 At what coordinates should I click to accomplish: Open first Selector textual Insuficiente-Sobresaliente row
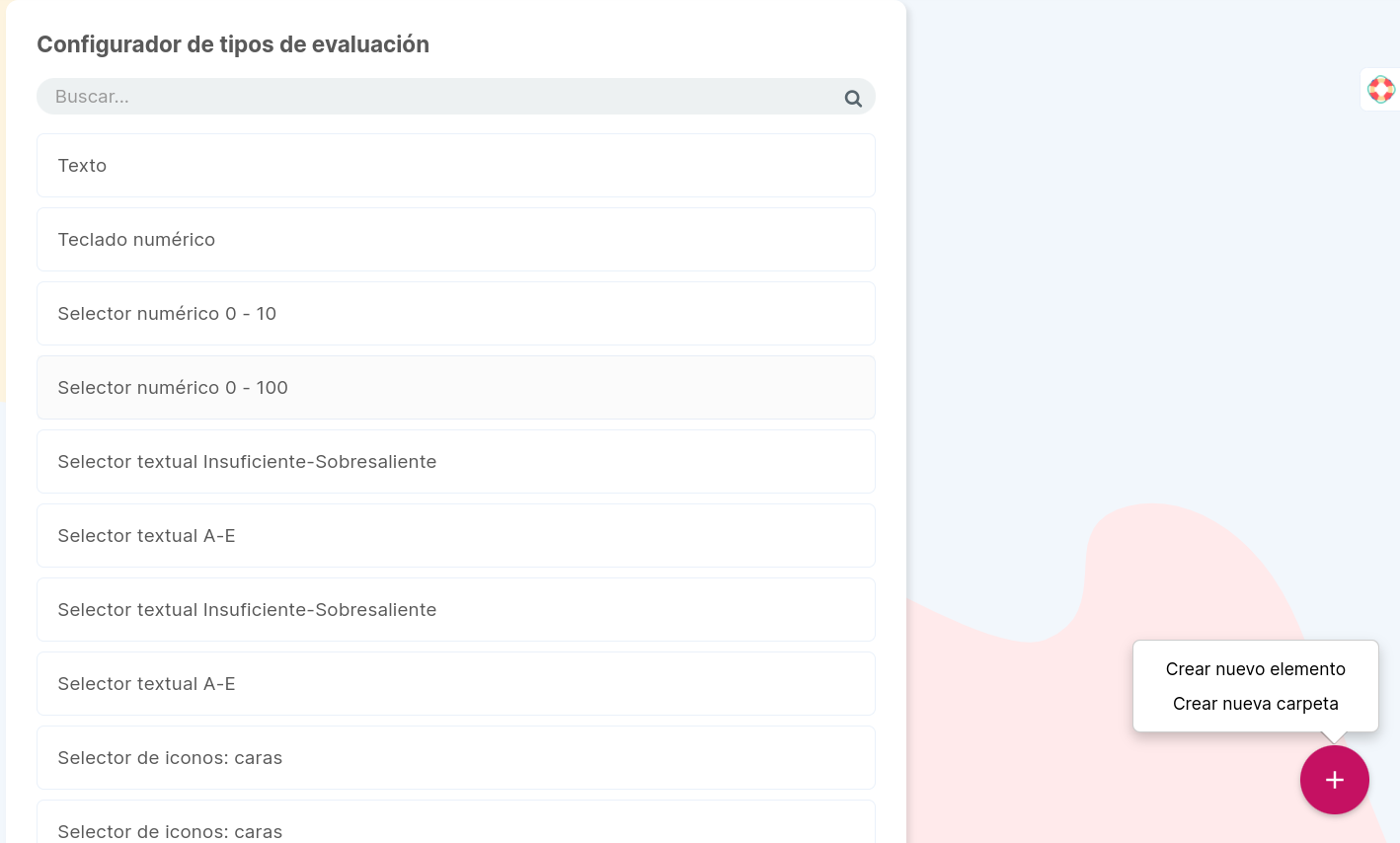[456, 462]
